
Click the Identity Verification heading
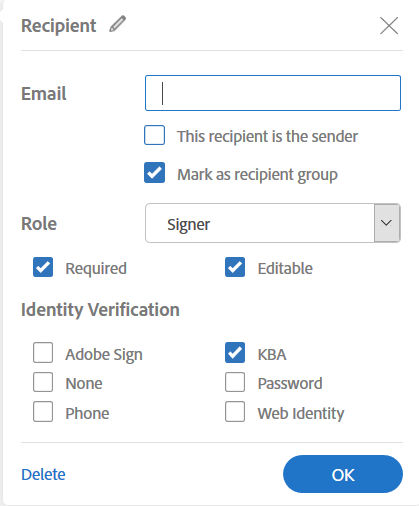(x=100, y=310)
